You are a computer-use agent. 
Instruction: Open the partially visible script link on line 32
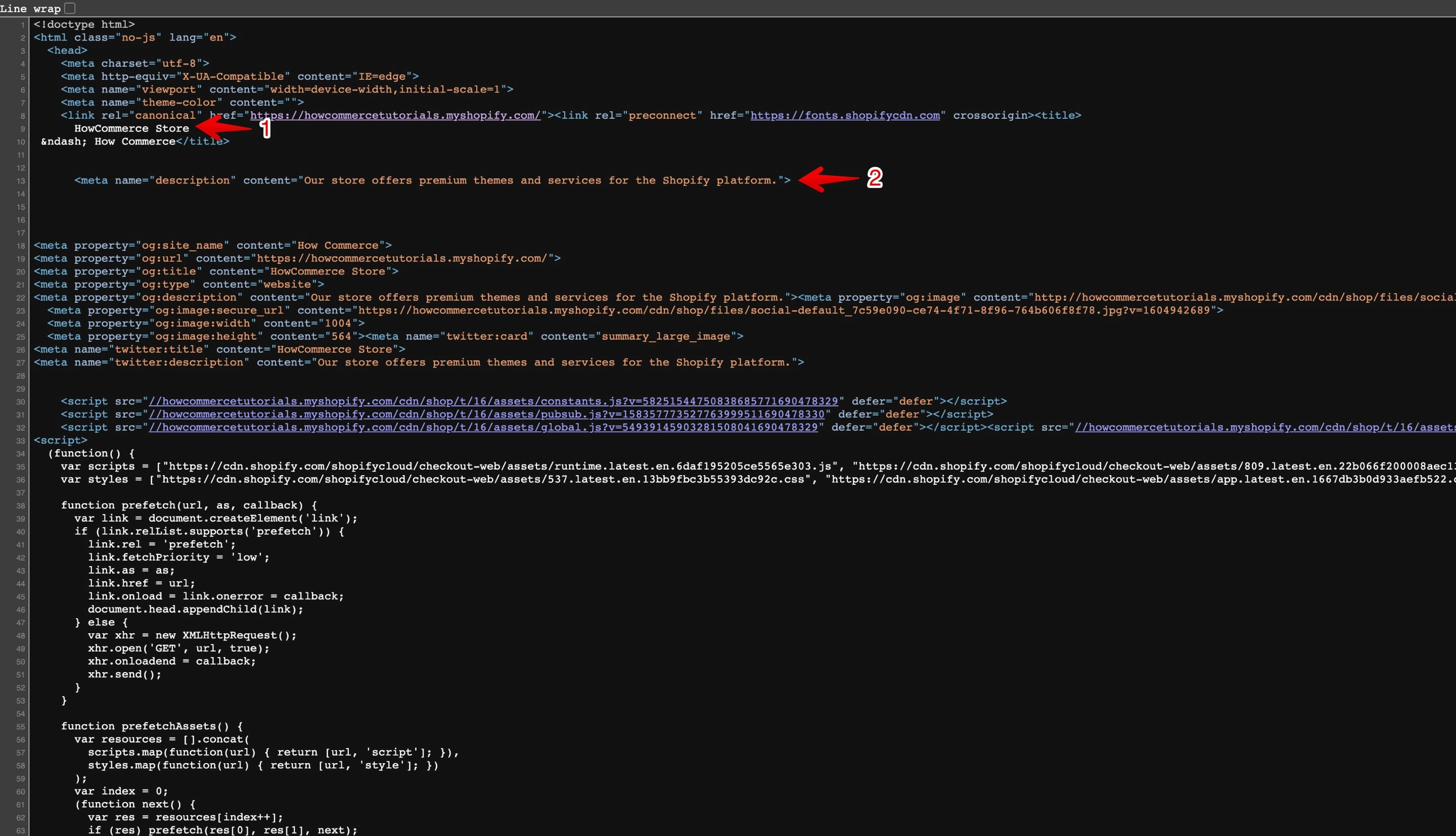coord(1265,427)
